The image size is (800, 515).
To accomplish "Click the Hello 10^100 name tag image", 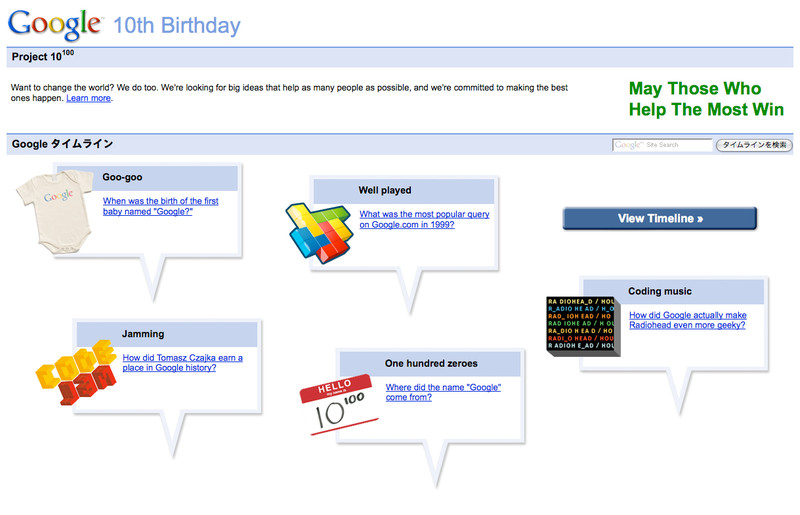I will pos(338,405).
